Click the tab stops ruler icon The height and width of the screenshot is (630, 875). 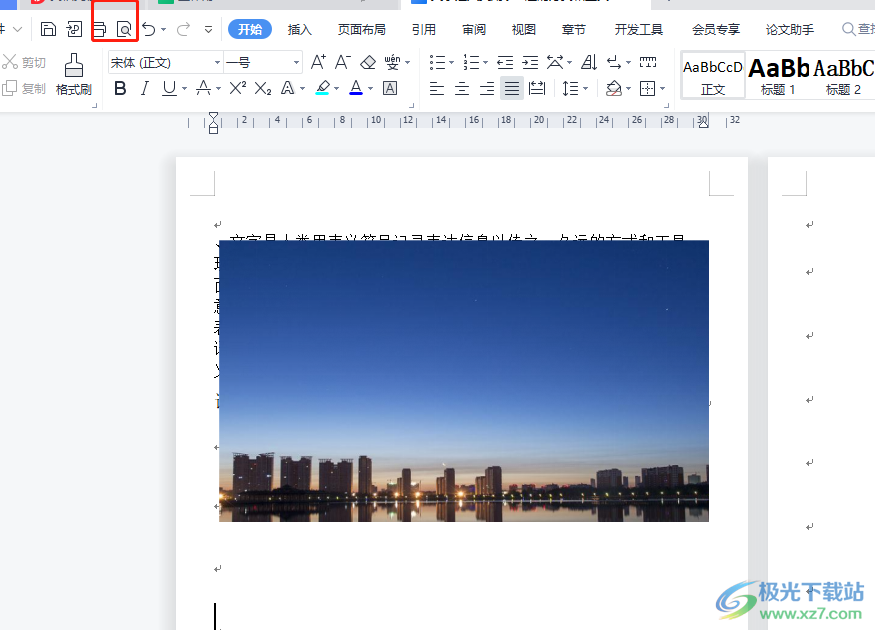click(x=648, y=62)
